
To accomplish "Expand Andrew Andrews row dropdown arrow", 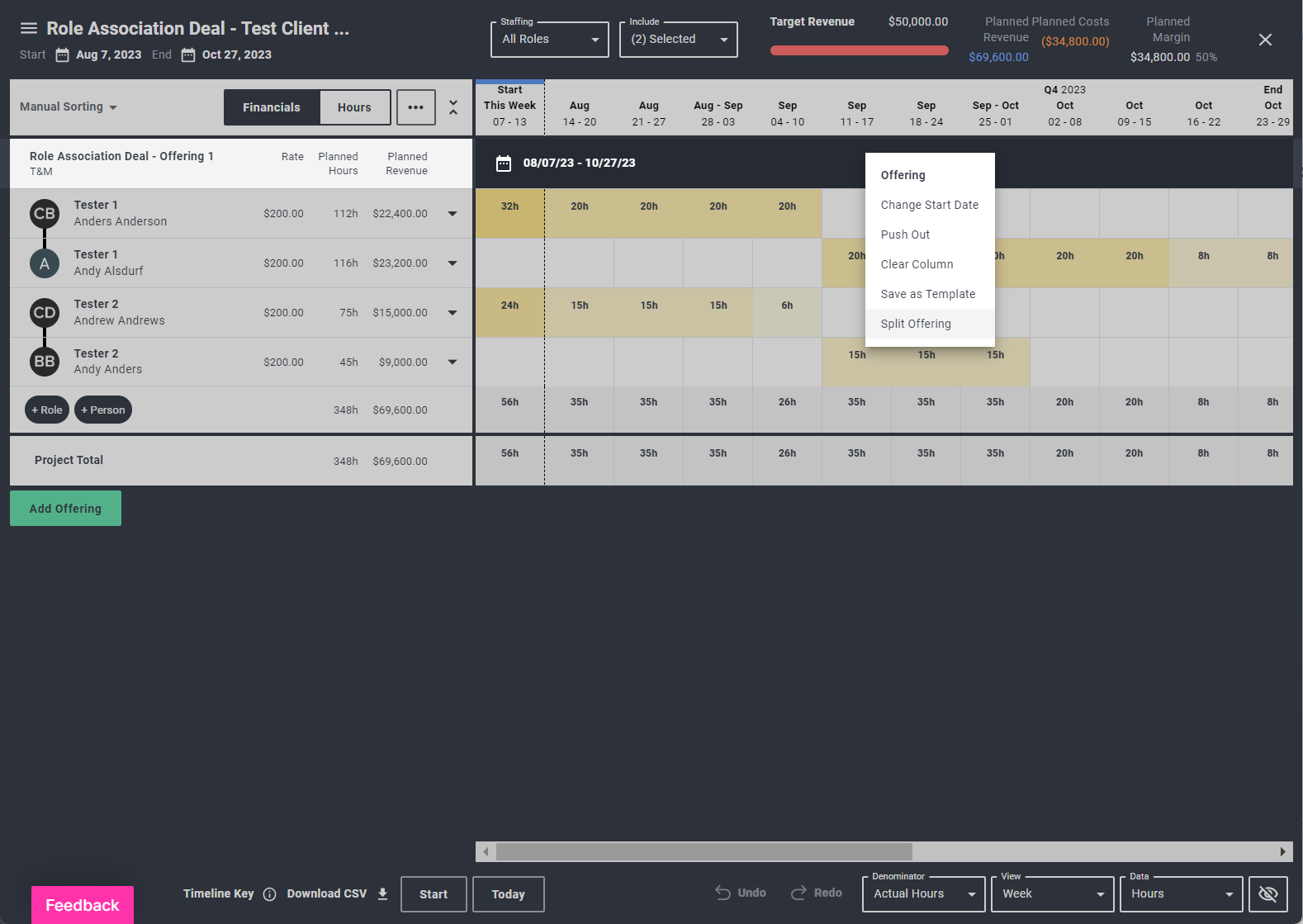I will coord(452,313).
